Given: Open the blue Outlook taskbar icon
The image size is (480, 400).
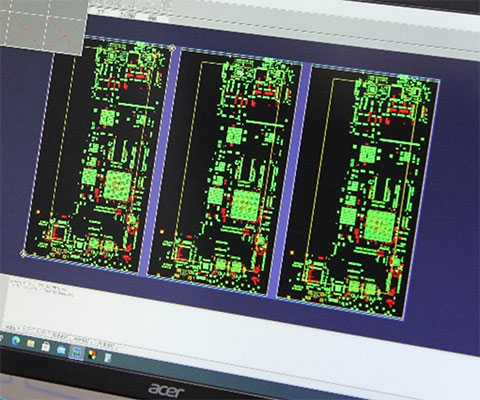Looking at the screenshot, I should click(x=61, y=349).
